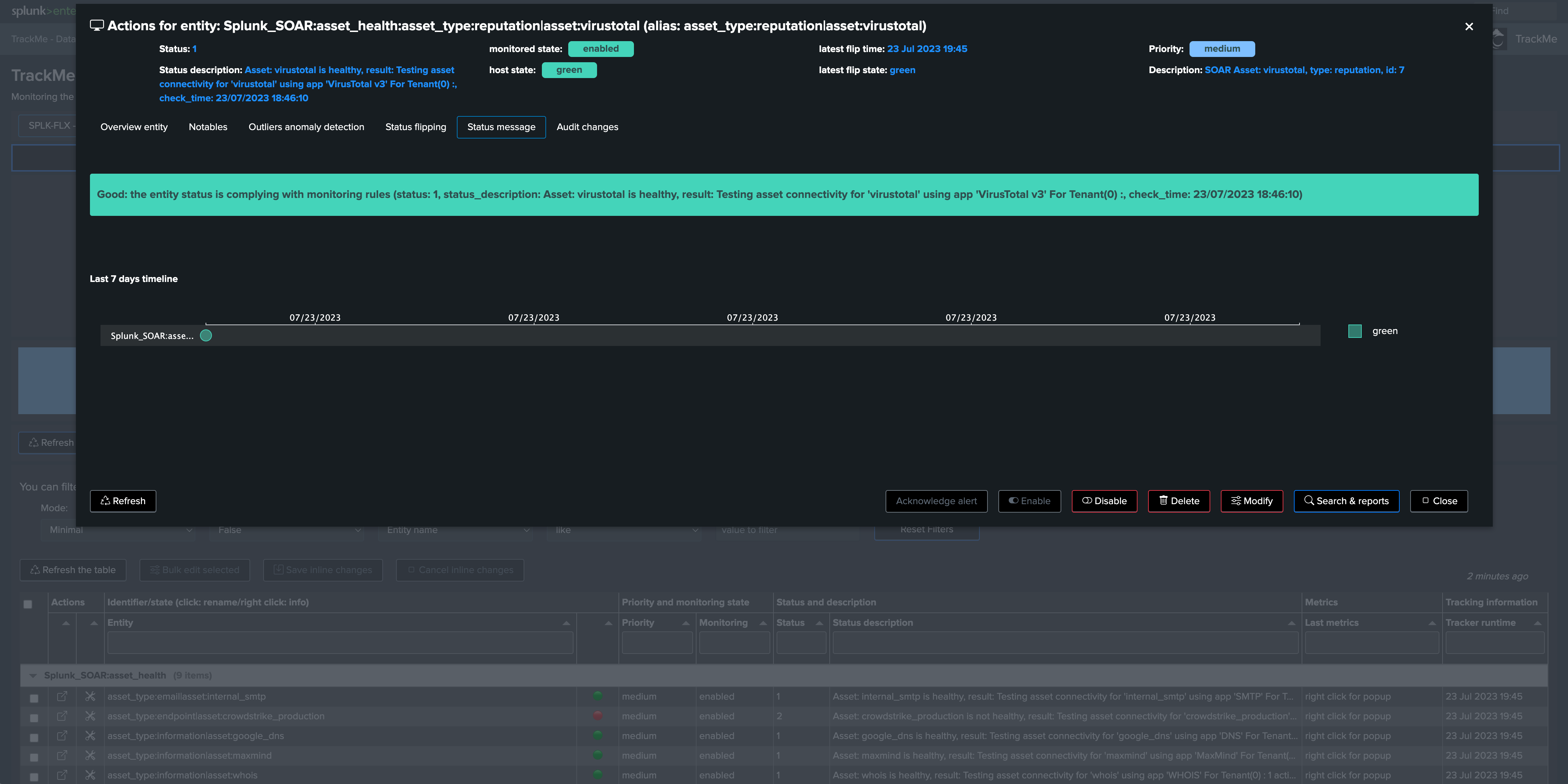Open entity popup icon for internal_smtp row
Viewport: 1568px width, 784px height.
point(62,696)
